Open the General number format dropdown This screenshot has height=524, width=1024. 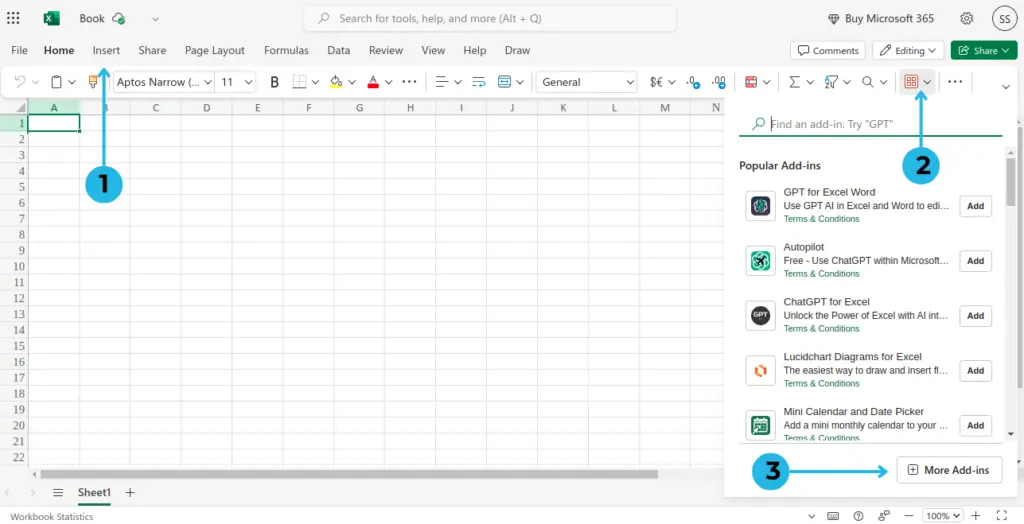[586, 82]
